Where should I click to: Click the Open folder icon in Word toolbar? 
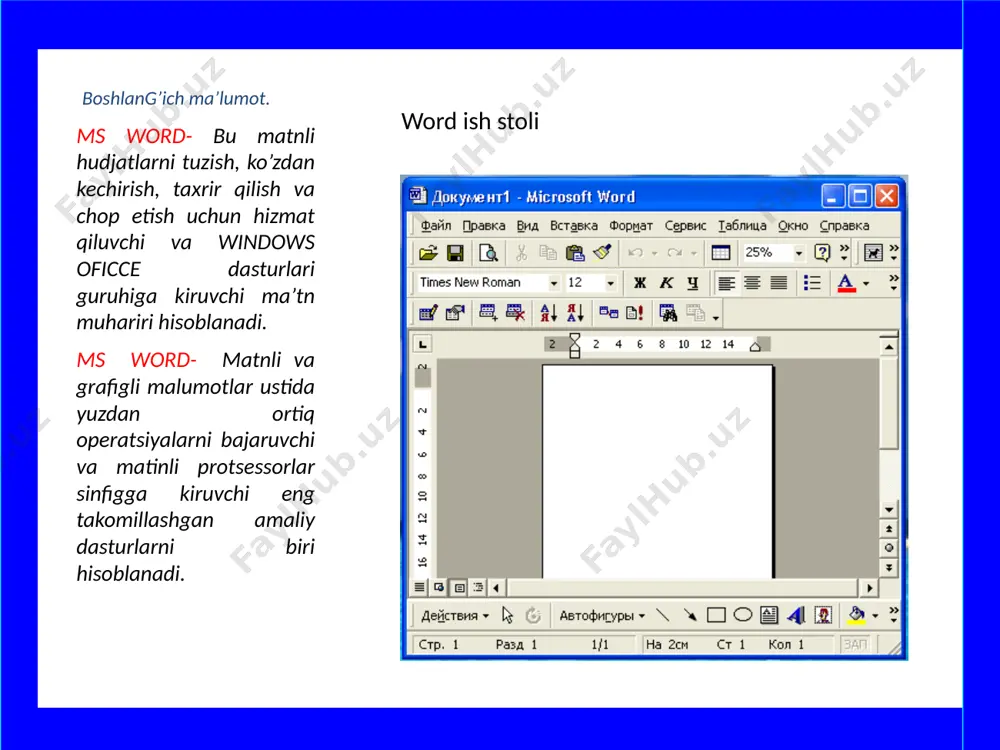click(429, 253)
